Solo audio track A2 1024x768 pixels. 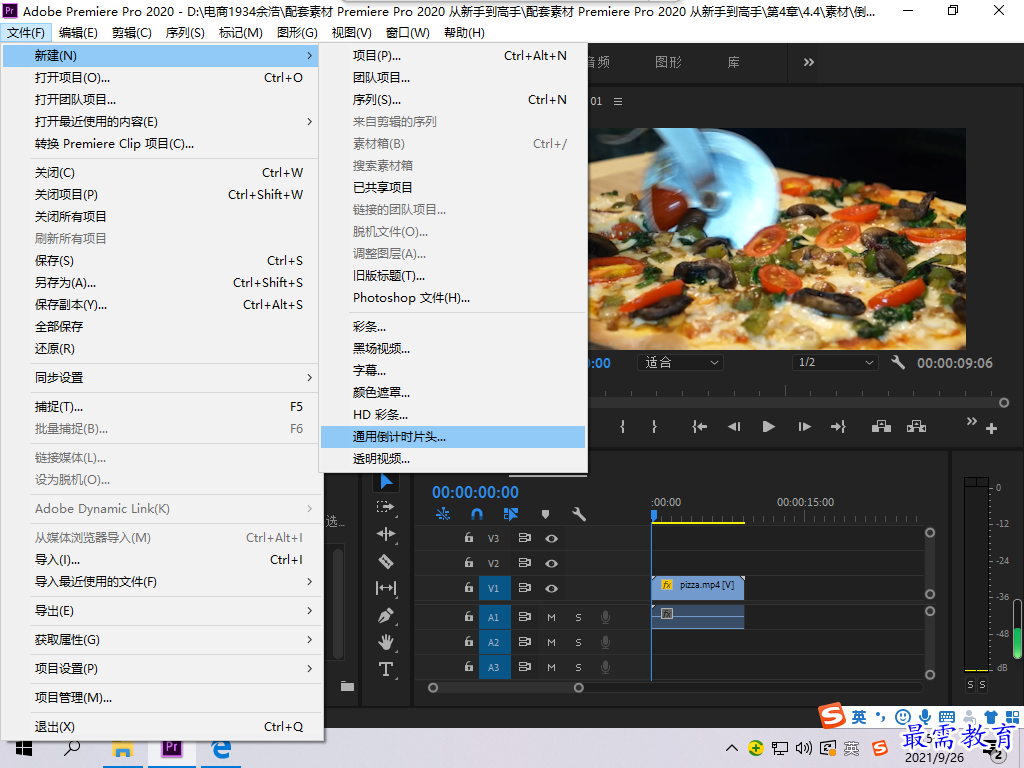coord(578,642)
